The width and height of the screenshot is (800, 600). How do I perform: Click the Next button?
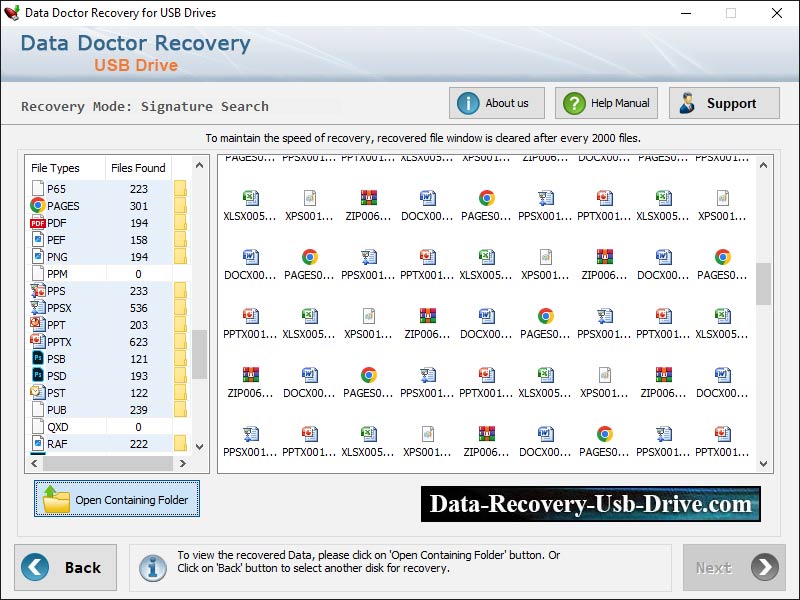pos(733,567)
